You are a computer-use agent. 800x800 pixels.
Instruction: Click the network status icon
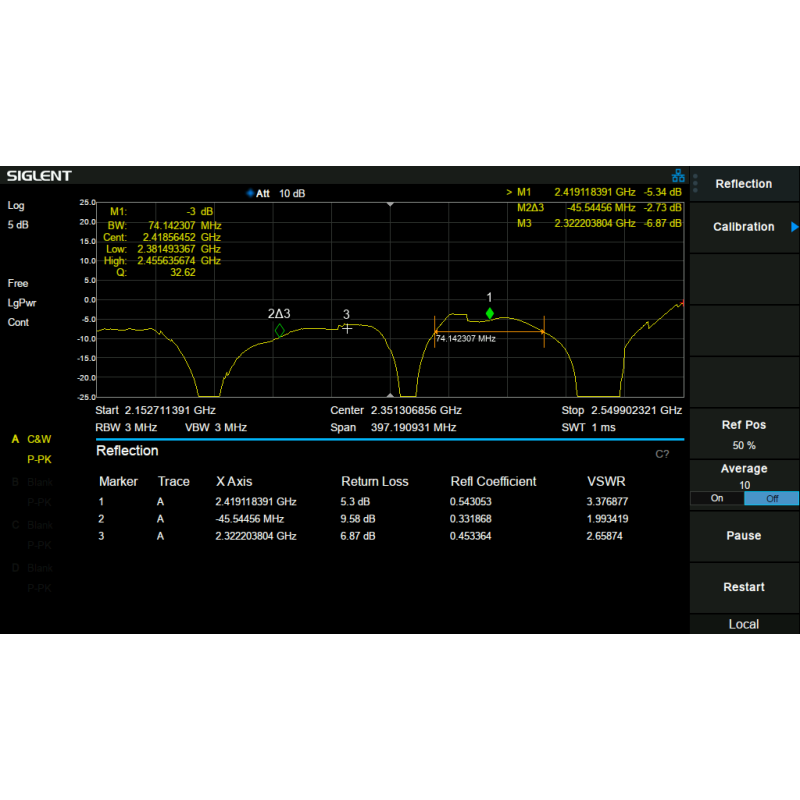pyautogui.click(x=678, y=176)
